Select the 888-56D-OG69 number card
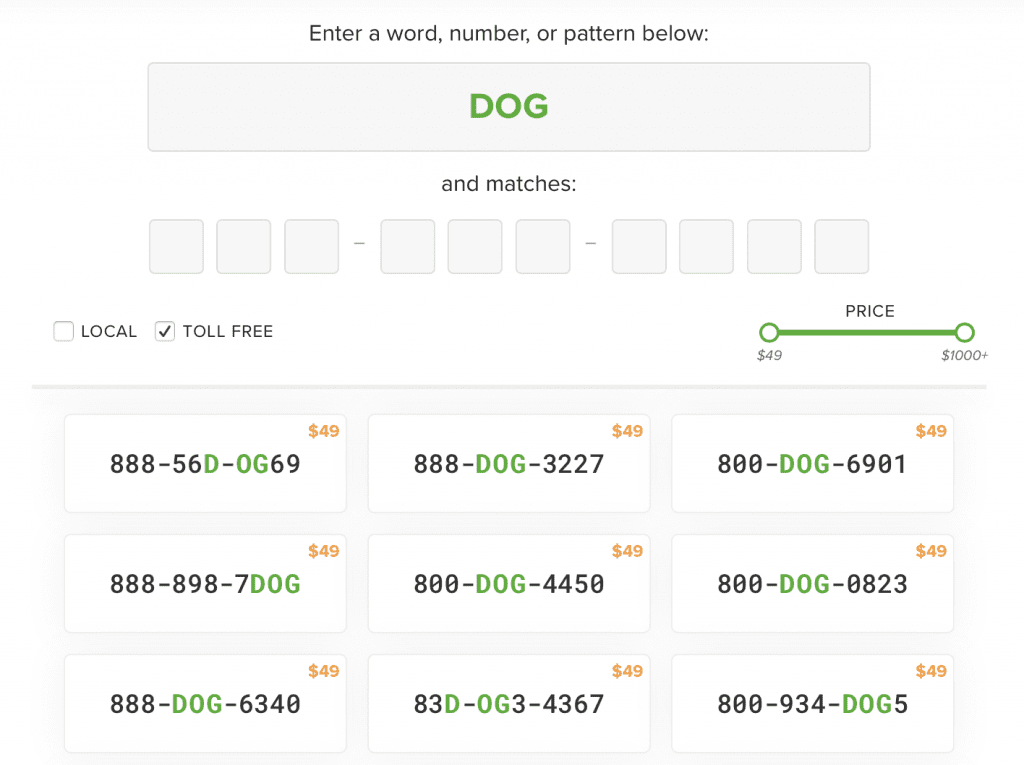The width and height of the screenshot is (1024, 765). click(x=205, y=463)
